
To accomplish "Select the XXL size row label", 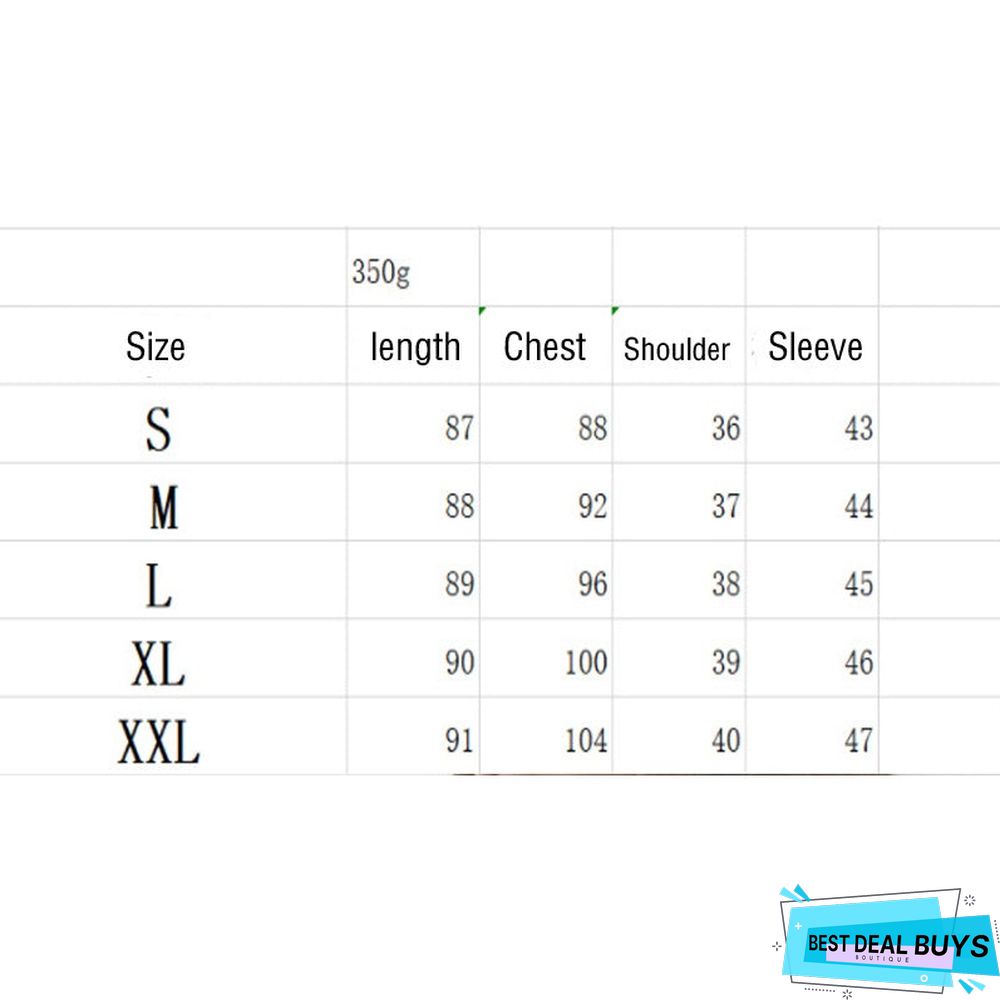I will (158, 741).
